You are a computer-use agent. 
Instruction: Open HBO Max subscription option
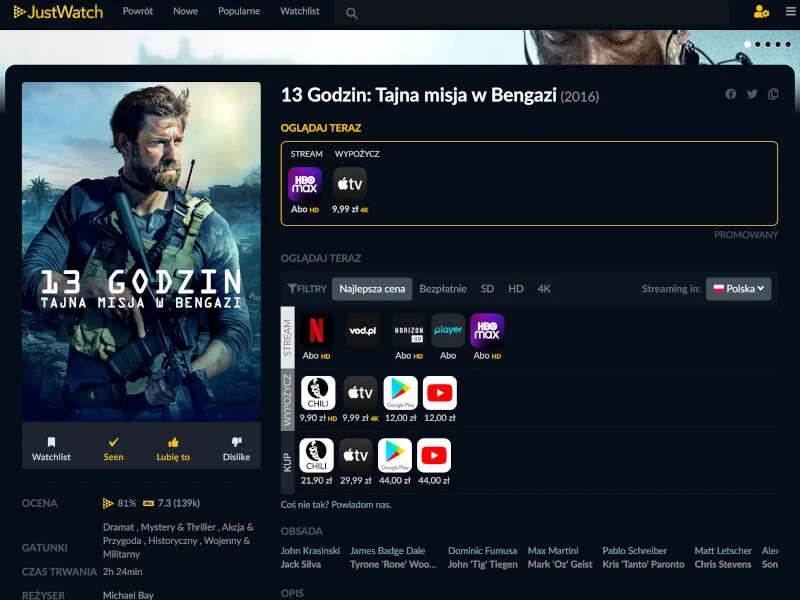487,330
